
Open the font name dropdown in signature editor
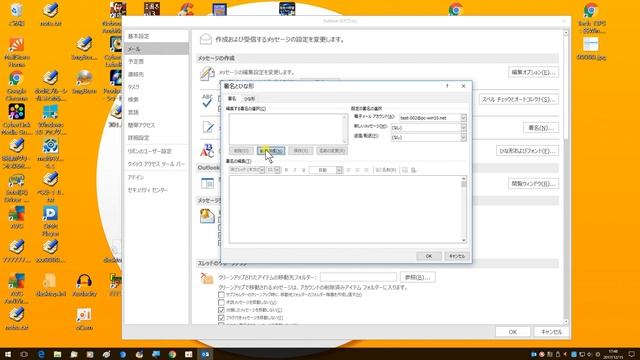[x=262, y=170]
